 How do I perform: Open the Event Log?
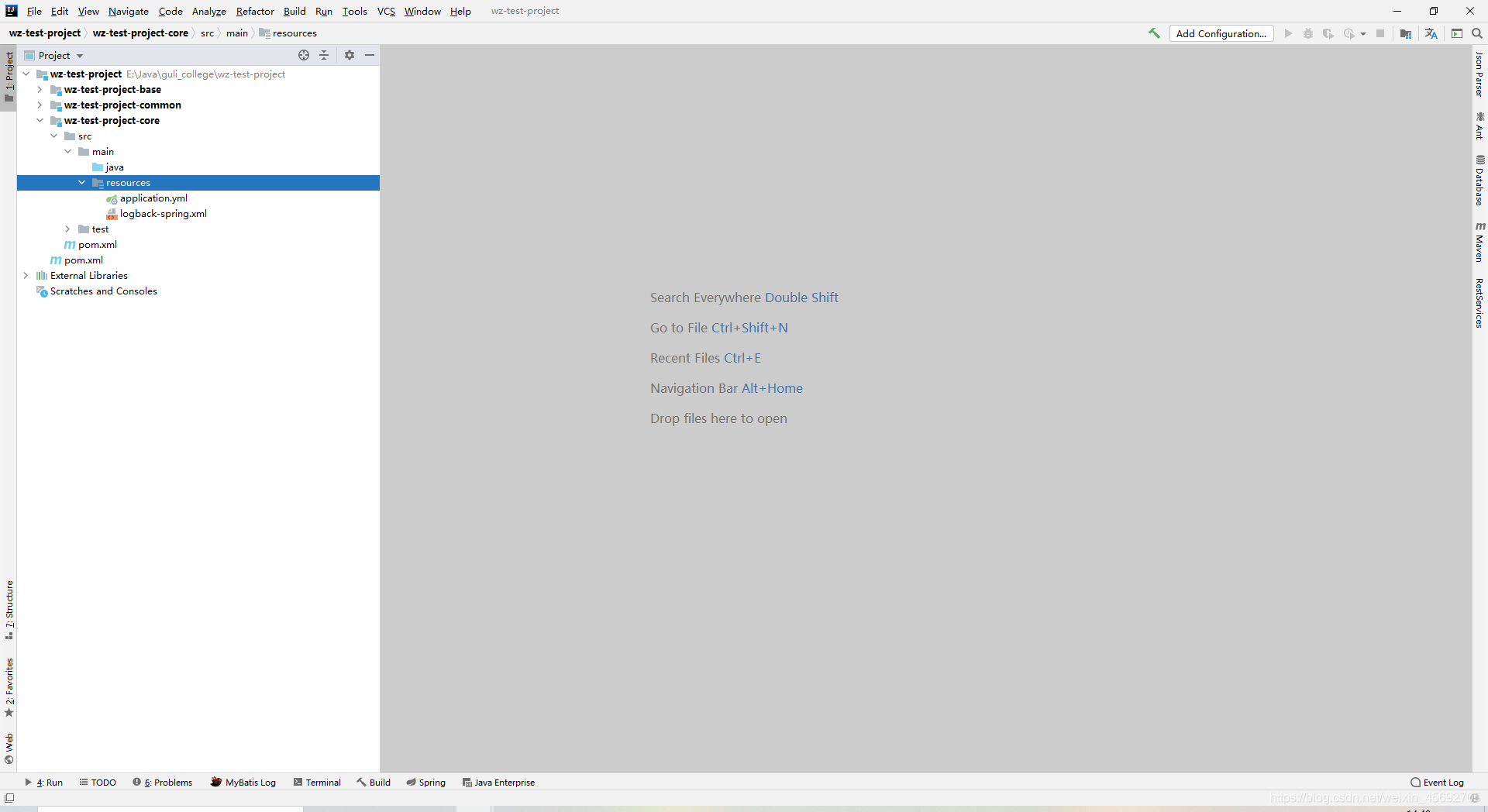tap(1438, 782)
